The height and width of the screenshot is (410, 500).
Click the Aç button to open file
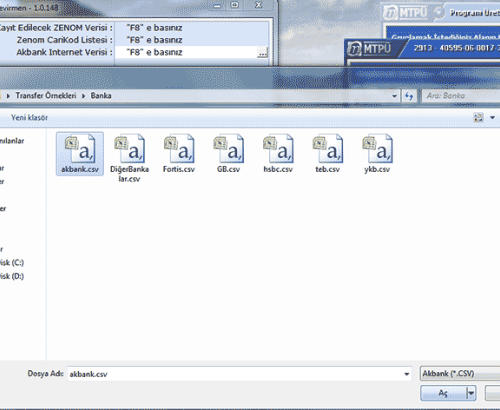[443, 393]
